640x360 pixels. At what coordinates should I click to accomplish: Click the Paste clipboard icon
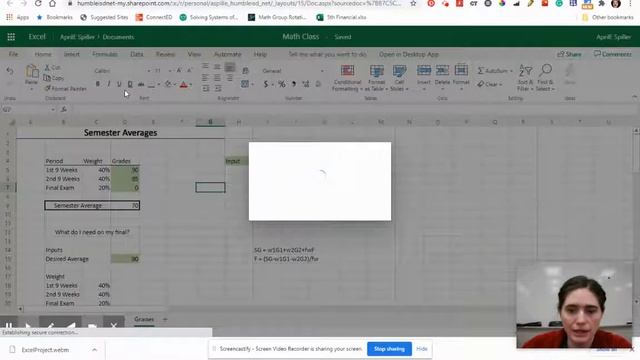click(x=31, y=71)
